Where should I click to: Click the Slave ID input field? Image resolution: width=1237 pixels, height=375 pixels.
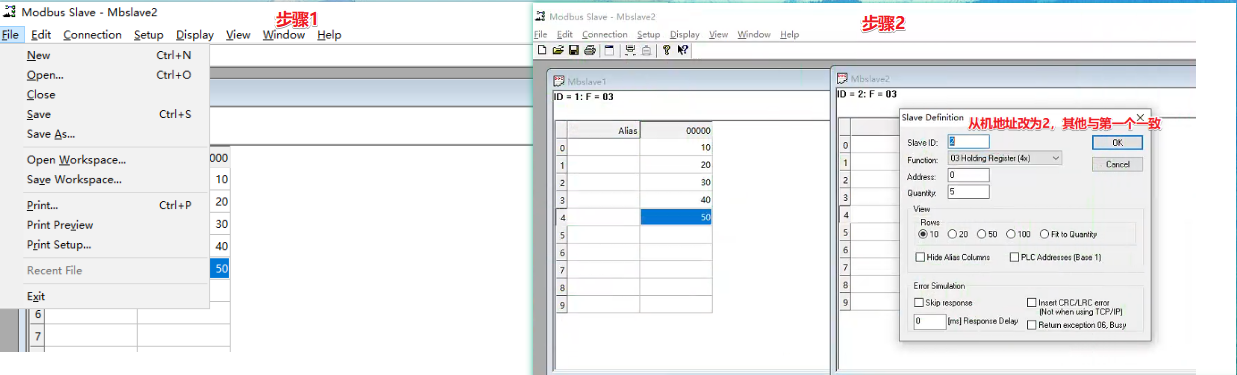tap(968, 142)
